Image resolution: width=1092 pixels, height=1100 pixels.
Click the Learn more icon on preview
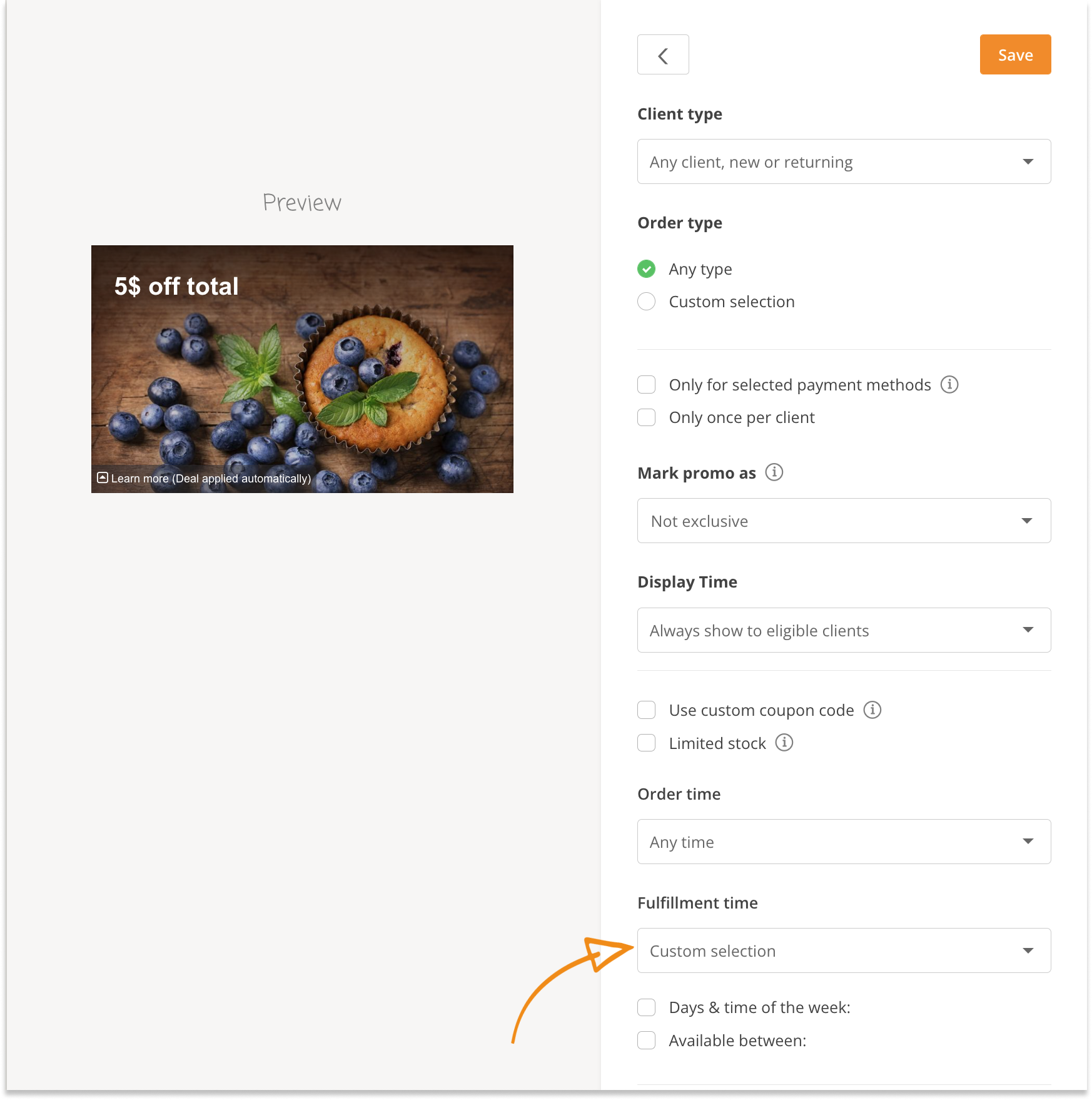(x=103, y=478)
